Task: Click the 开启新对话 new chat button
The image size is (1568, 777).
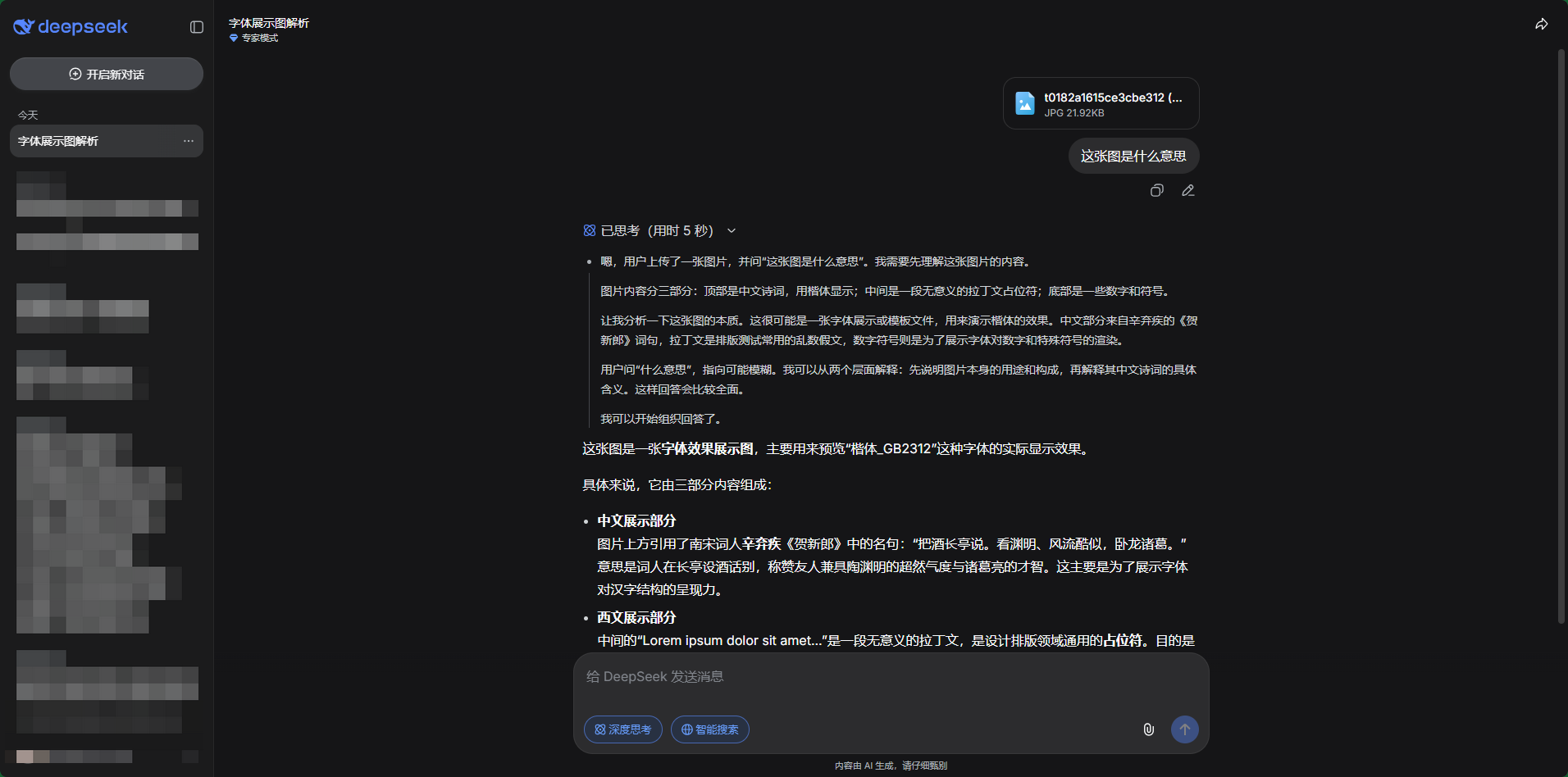Action: pyautogui.click(x=107, y=75)
